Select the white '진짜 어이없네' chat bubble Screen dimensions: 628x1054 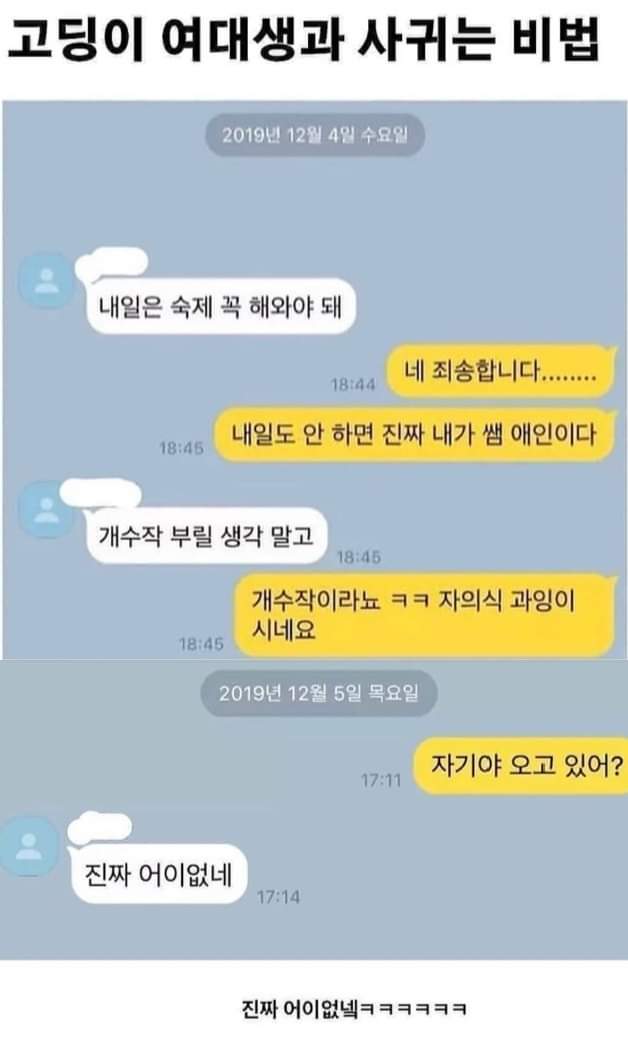pos(159,874)
